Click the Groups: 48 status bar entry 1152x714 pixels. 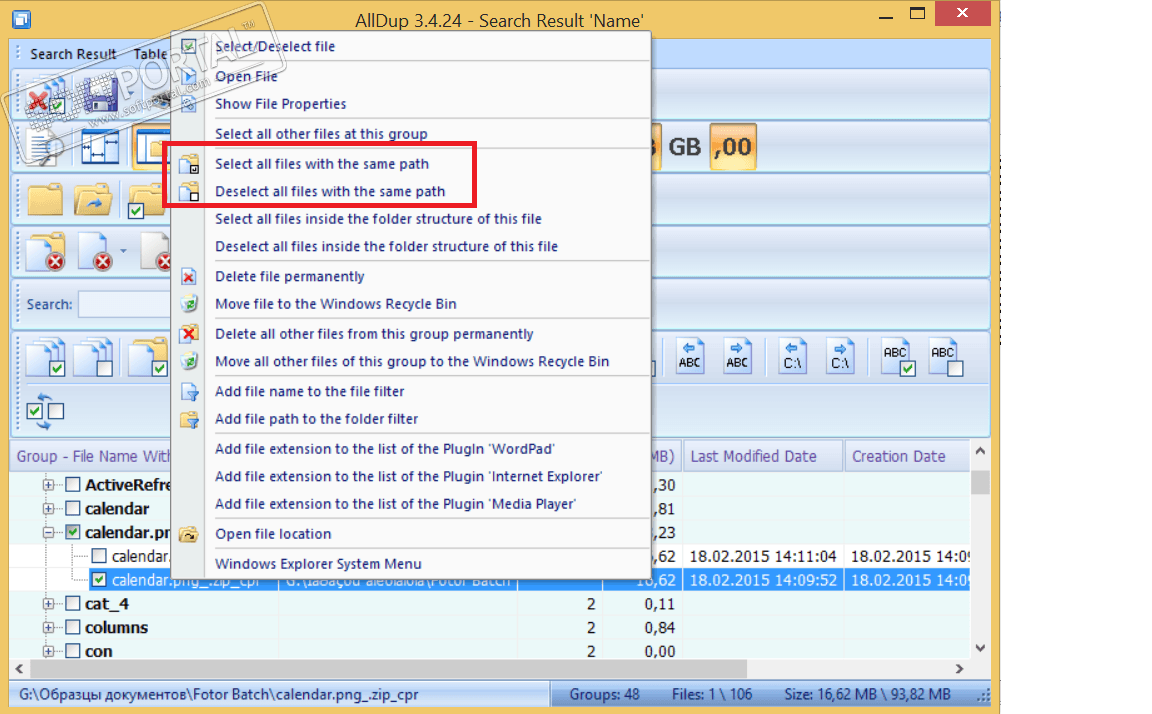point(604,694)
